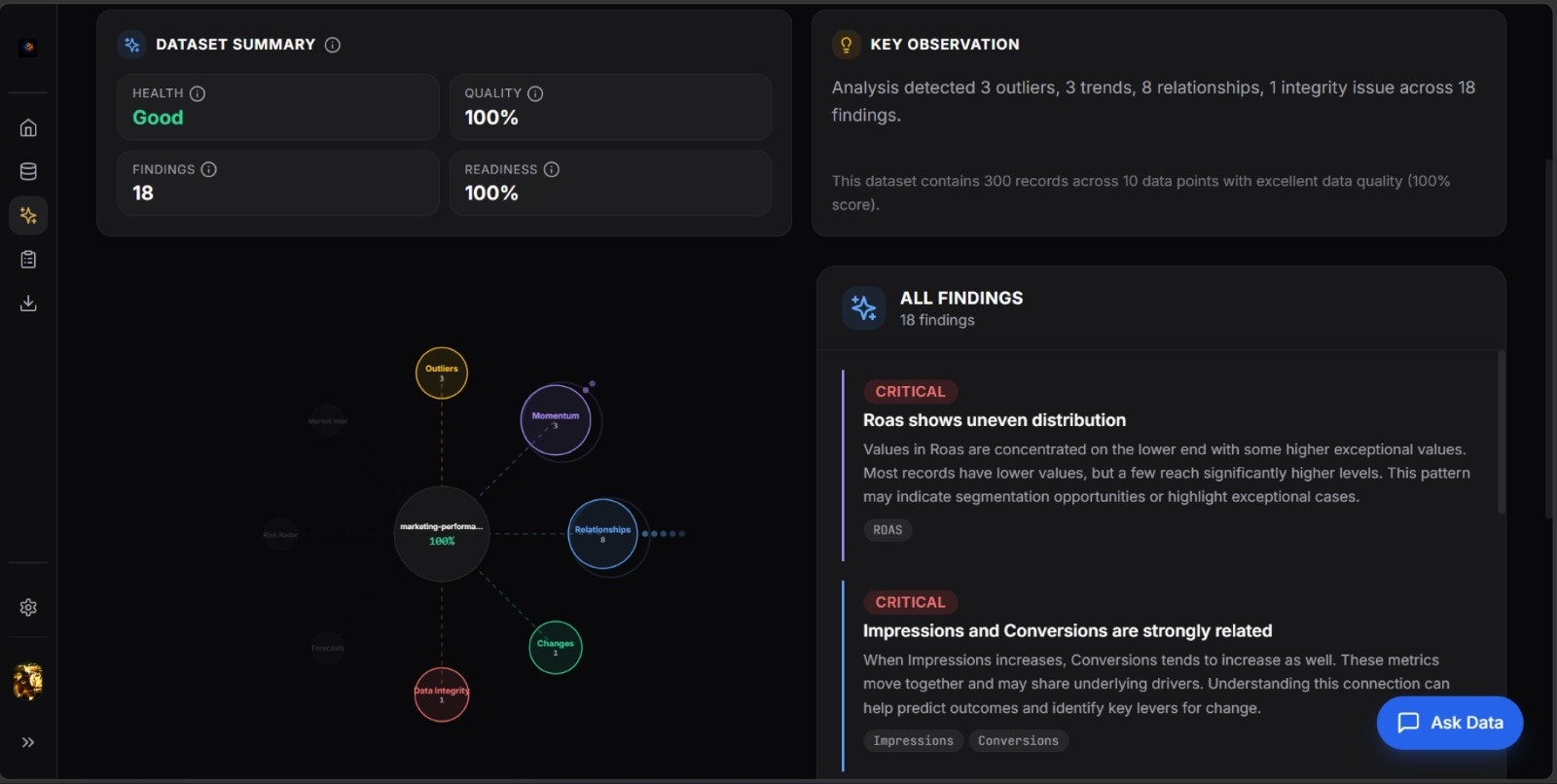
Task: Open the clipboard reports icon in sidebar
Action: tap(28, 260)
